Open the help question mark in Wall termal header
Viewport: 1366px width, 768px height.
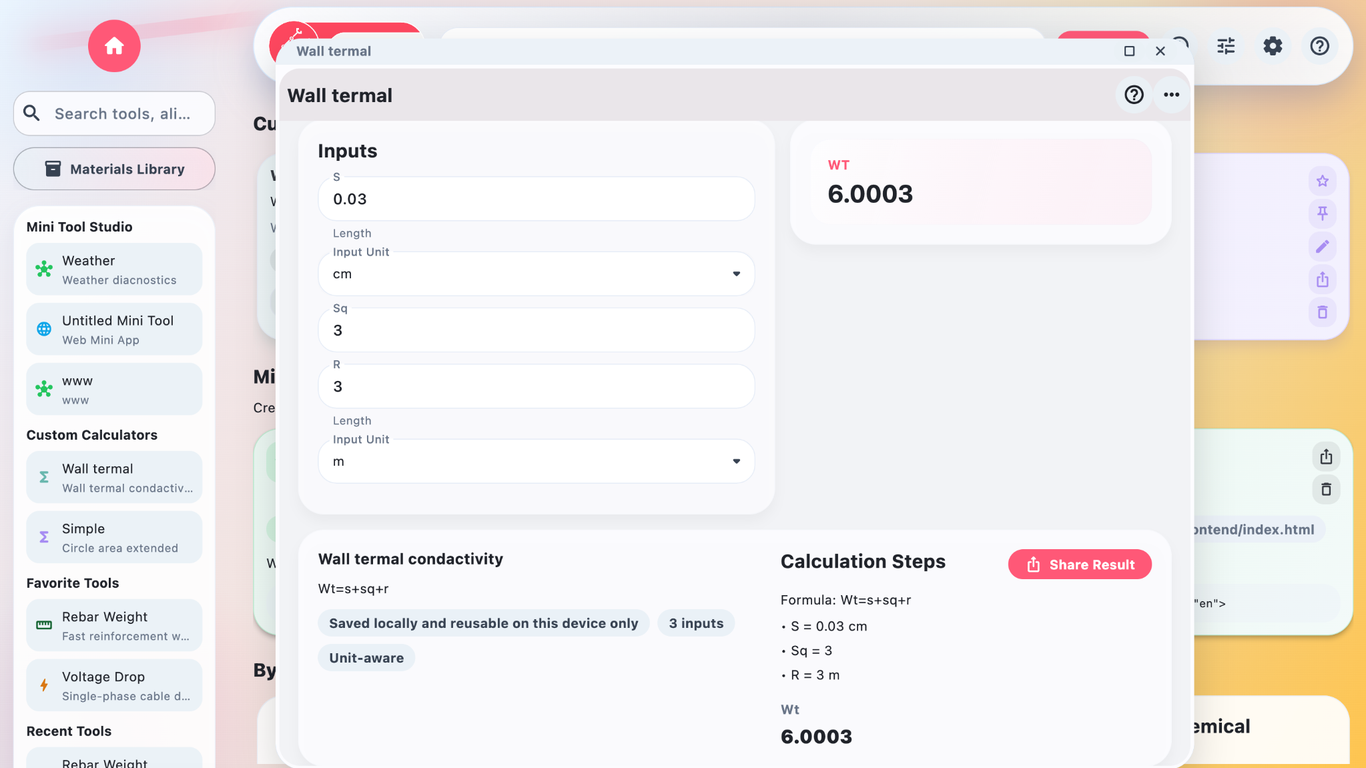pyautogui.click(x=1133, y=94)
